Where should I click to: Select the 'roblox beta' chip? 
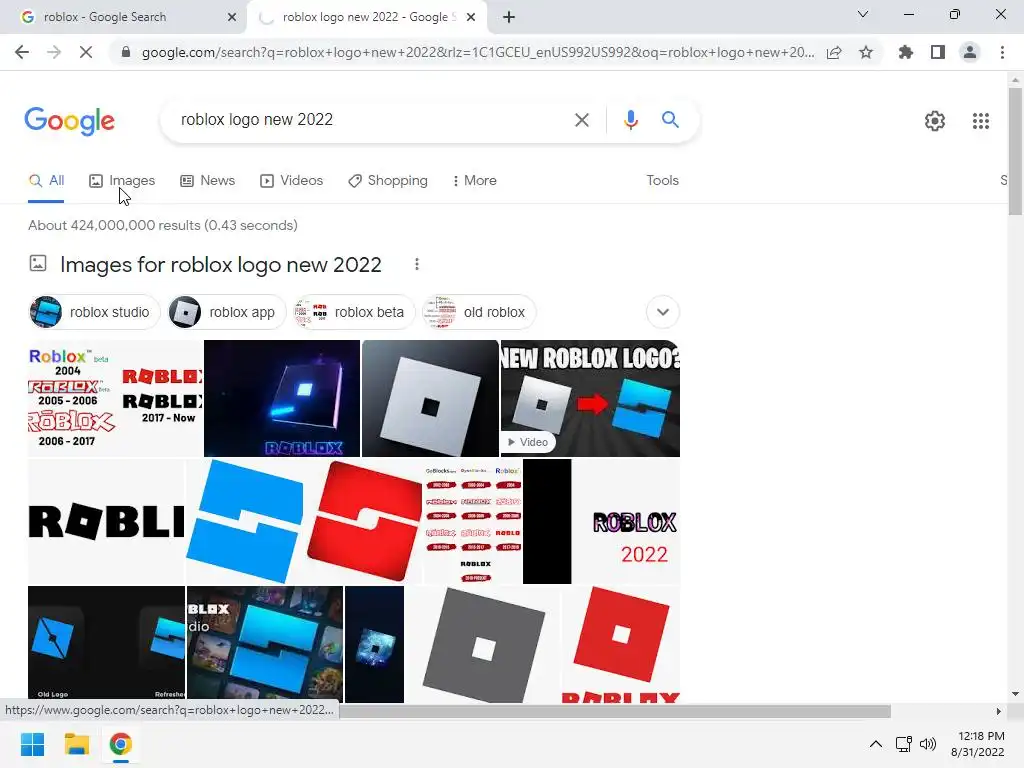[x=354, y=312]
